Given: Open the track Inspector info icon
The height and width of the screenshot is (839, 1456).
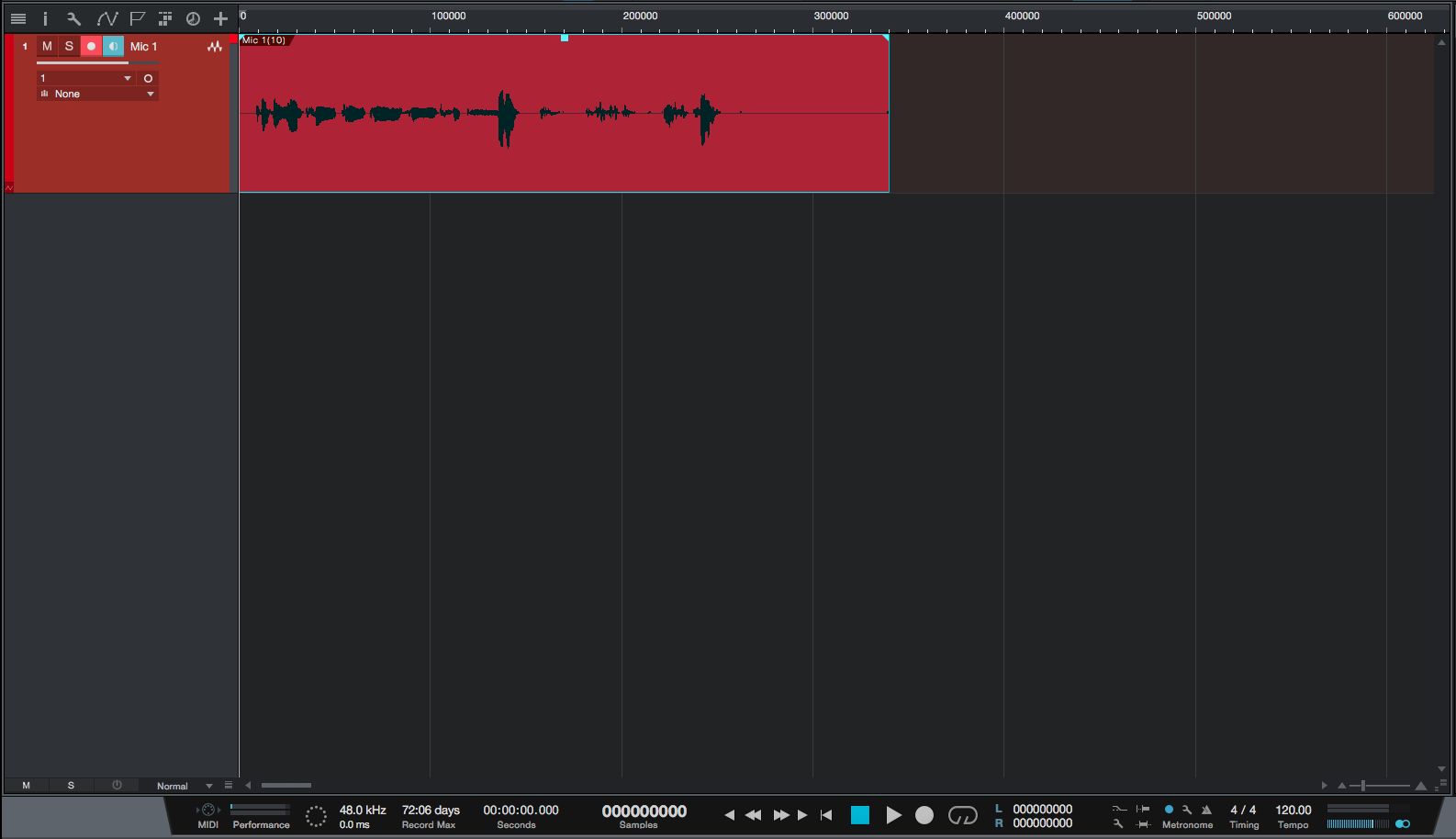Looking at the screenshot, I should pyautogui.click(x=45, y=18).
